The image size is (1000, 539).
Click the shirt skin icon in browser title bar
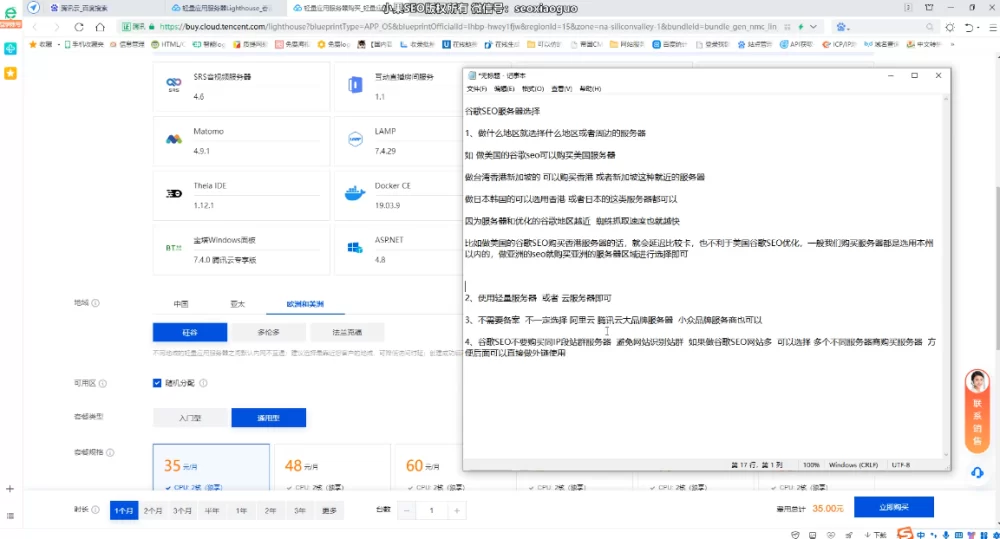click(929, 8)
